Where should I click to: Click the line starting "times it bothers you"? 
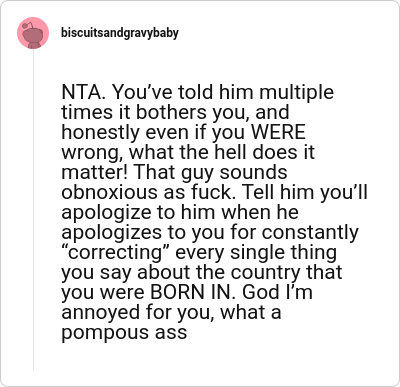point(175,112)
